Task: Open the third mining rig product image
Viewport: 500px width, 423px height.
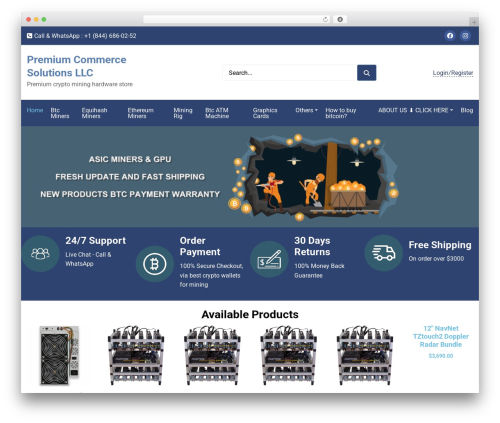Action: [288, 355]
